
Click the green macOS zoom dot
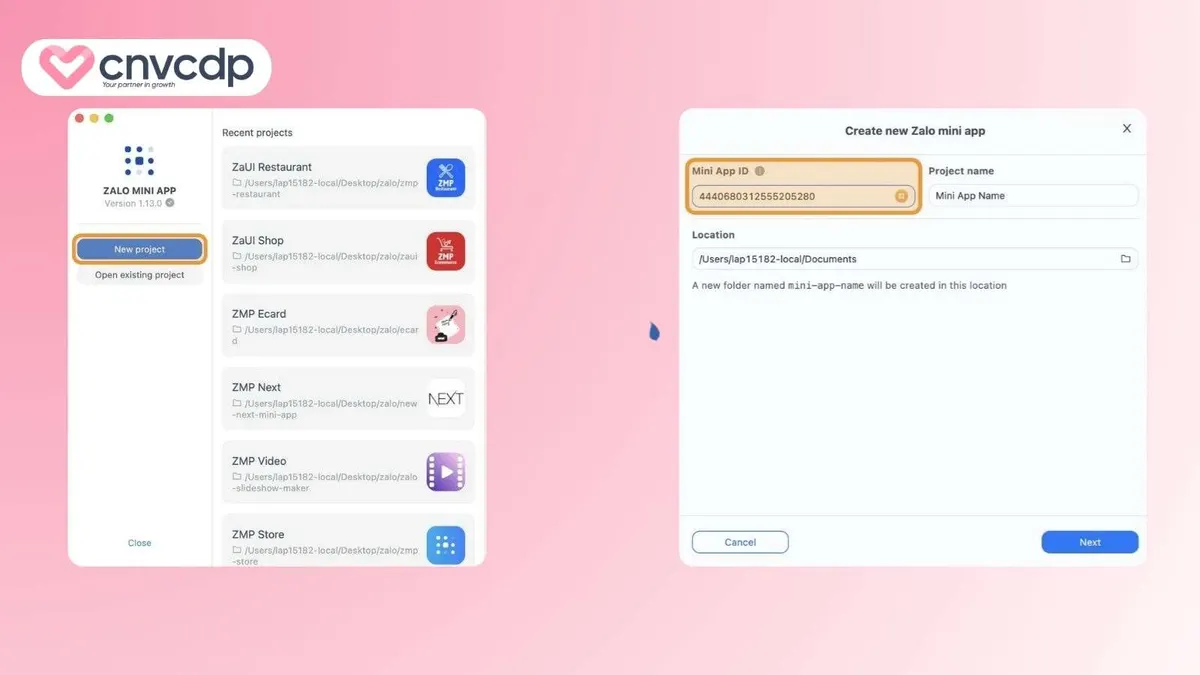tap(109, 118)
